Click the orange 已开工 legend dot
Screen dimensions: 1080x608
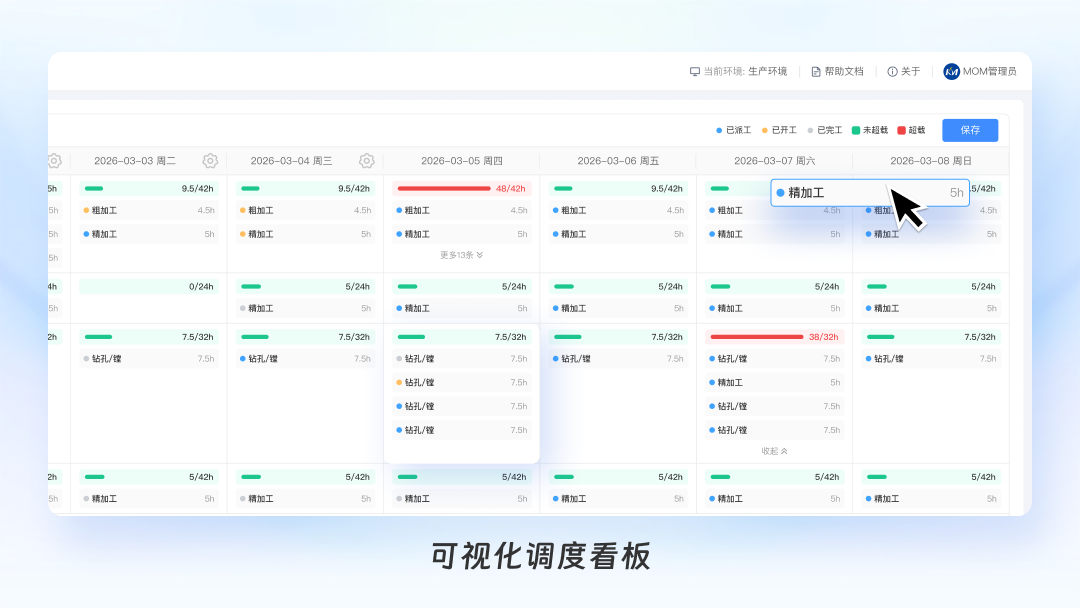[765, 130]
